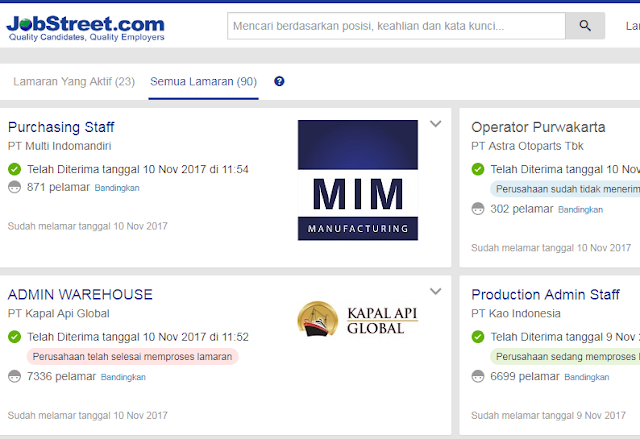Click PT Astra Otoparts Tbk company name
This screenshot has height=439, width=640.
coord(527,146)
